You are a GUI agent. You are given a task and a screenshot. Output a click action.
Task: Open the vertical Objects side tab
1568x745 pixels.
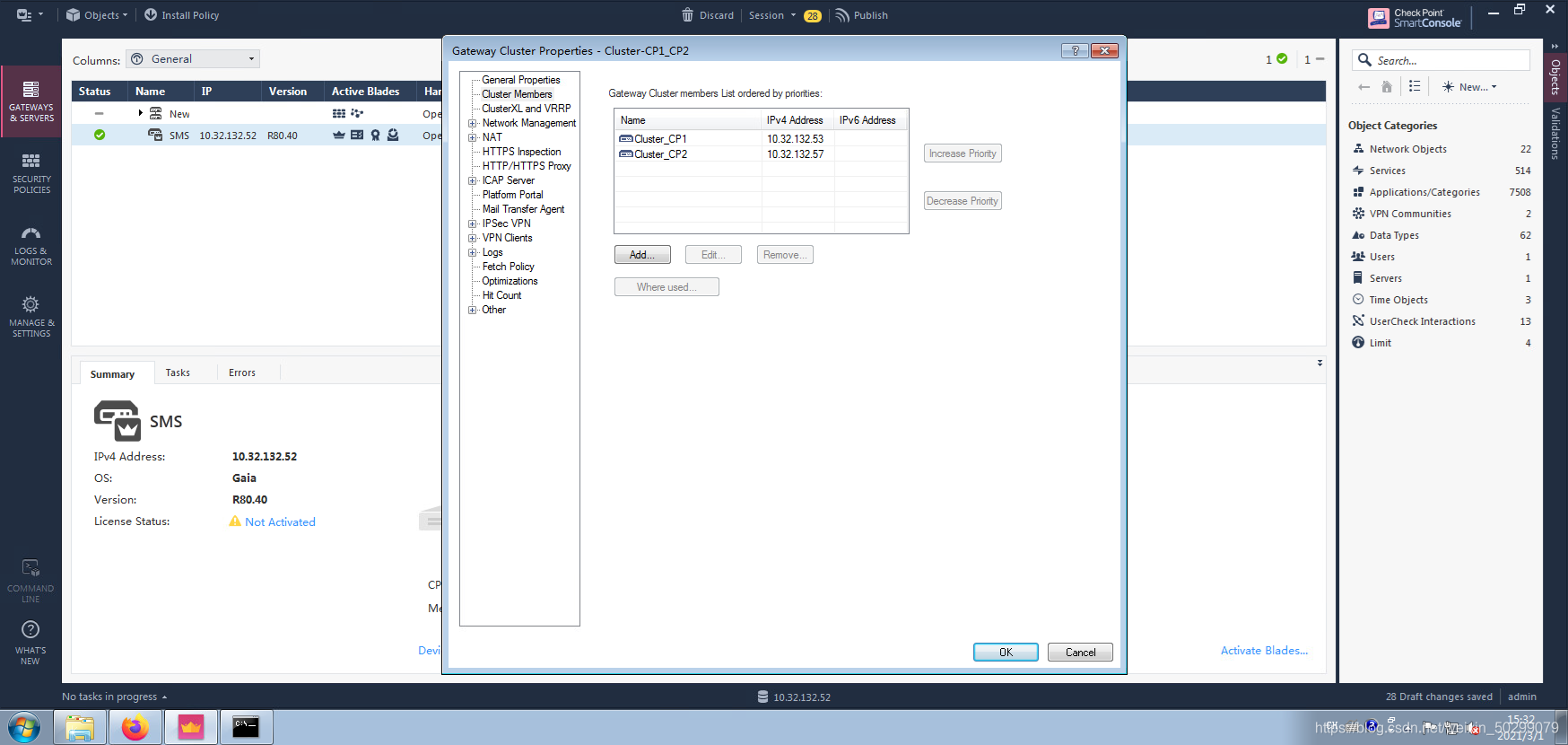tap(1555, 76)
